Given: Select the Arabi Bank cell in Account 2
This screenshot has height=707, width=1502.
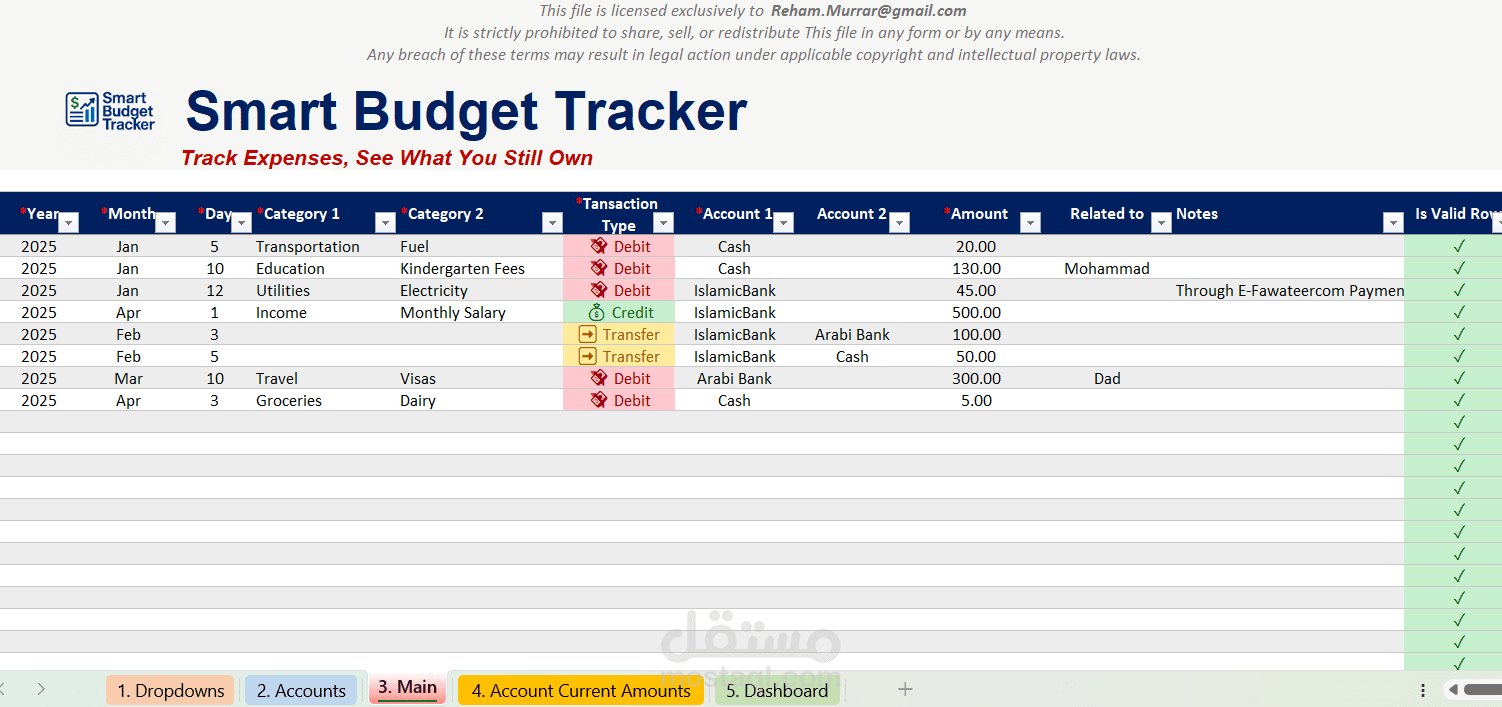Looking at the screenshot, I should (x=852, y=334).
